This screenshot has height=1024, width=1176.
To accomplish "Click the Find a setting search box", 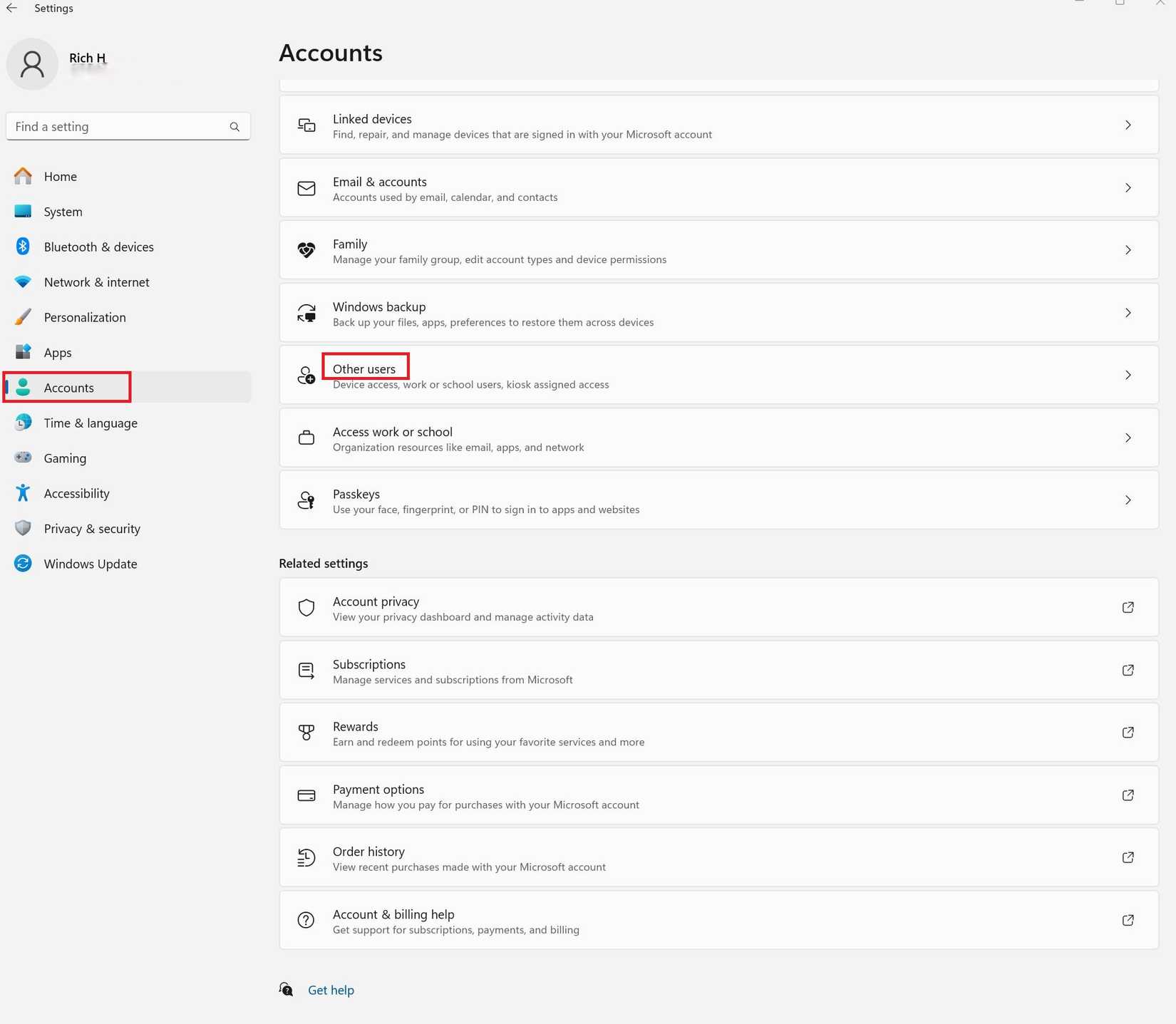I will (x=118, y=127).
